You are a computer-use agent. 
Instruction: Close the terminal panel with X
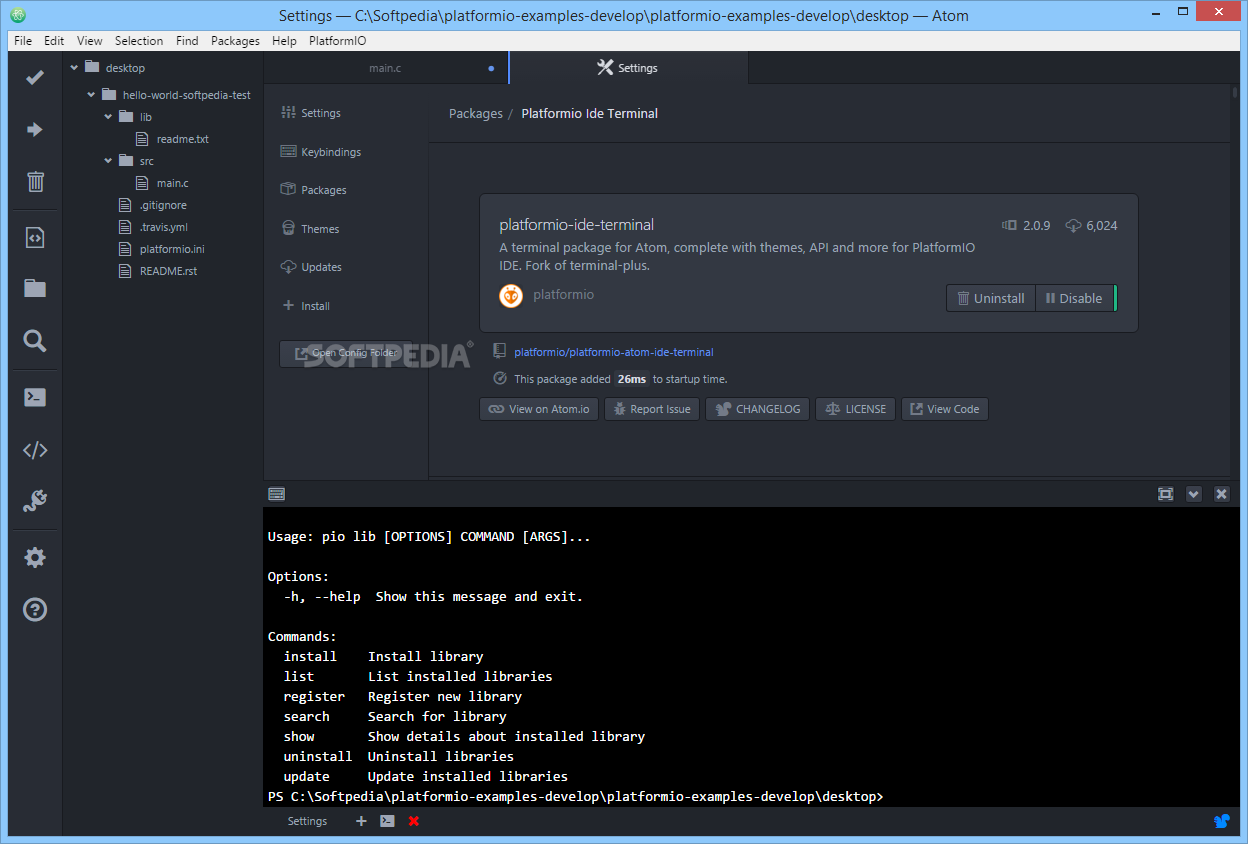(1221, 494)
